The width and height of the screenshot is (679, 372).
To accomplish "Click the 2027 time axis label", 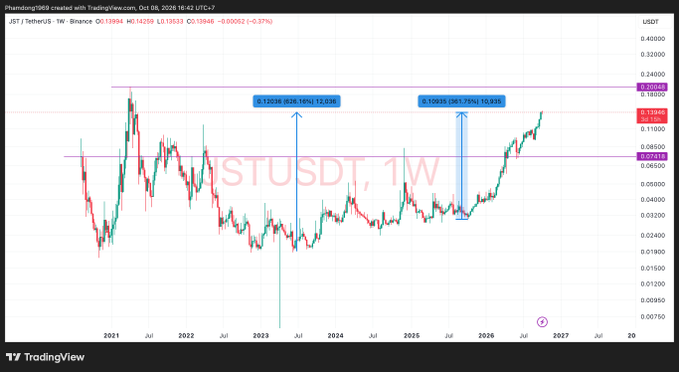I will [561, 336].
